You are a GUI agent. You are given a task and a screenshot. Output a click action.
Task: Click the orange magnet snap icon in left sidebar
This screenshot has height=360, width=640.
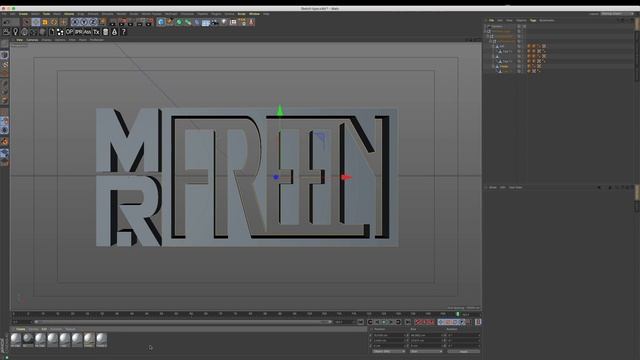(4, 142)
